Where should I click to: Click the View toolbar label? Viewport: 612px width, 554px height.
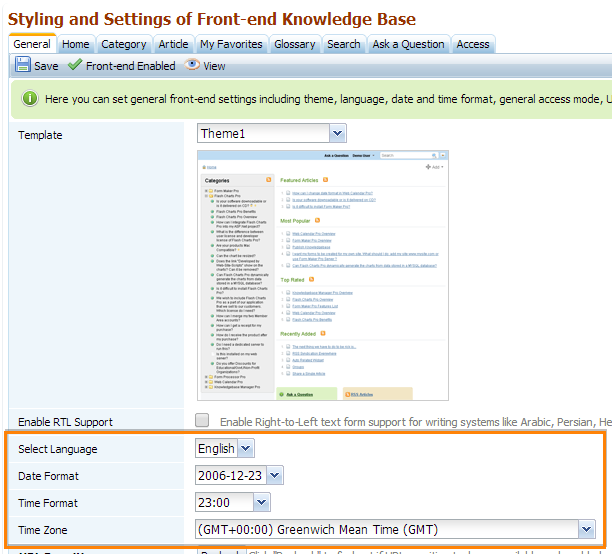tap(214, 66)
